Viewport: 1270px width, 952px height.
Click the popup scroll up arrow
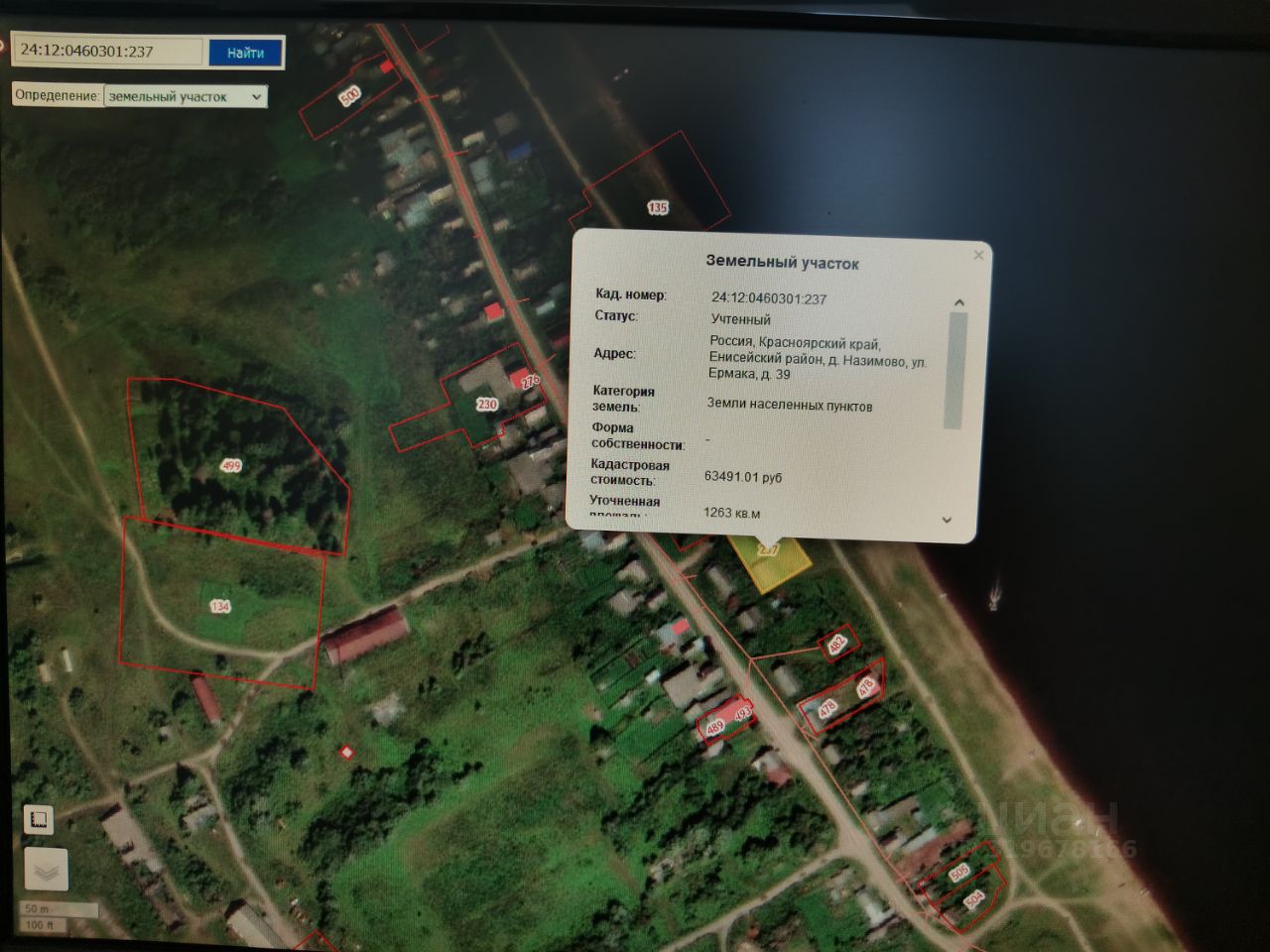[958, 302]
